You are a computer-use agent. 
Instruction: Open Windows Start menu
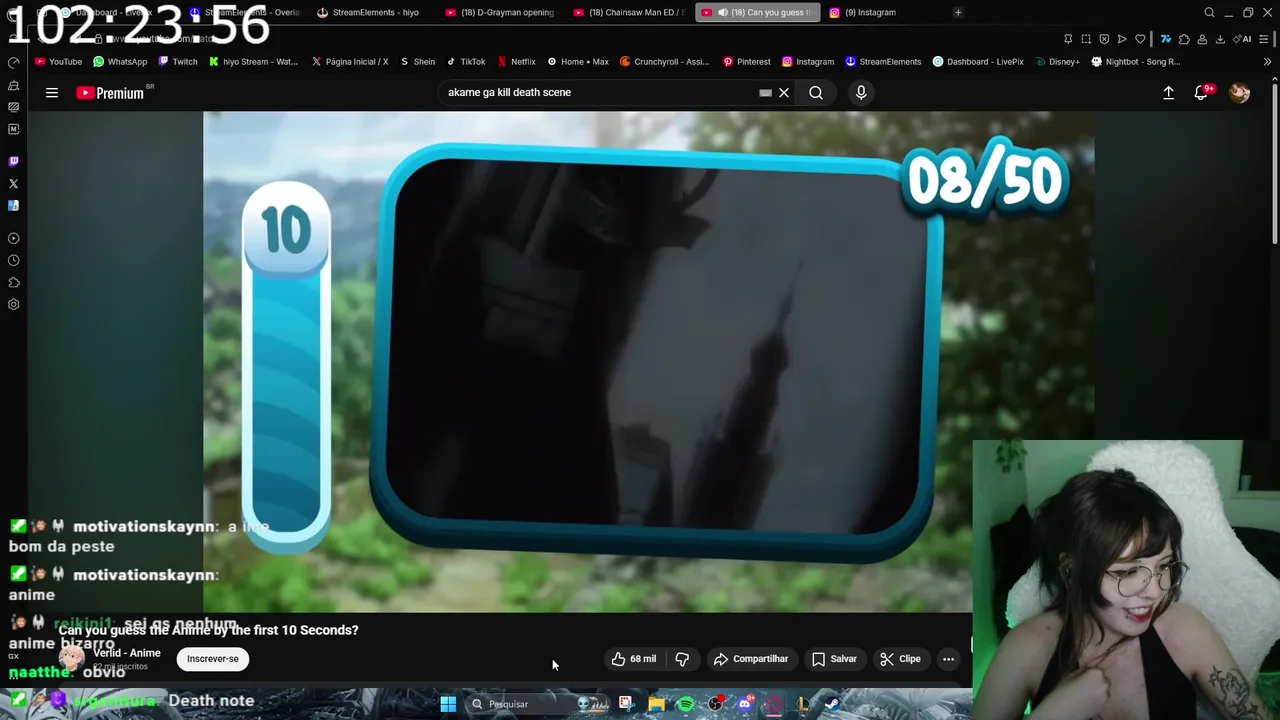tap(448, 704)
